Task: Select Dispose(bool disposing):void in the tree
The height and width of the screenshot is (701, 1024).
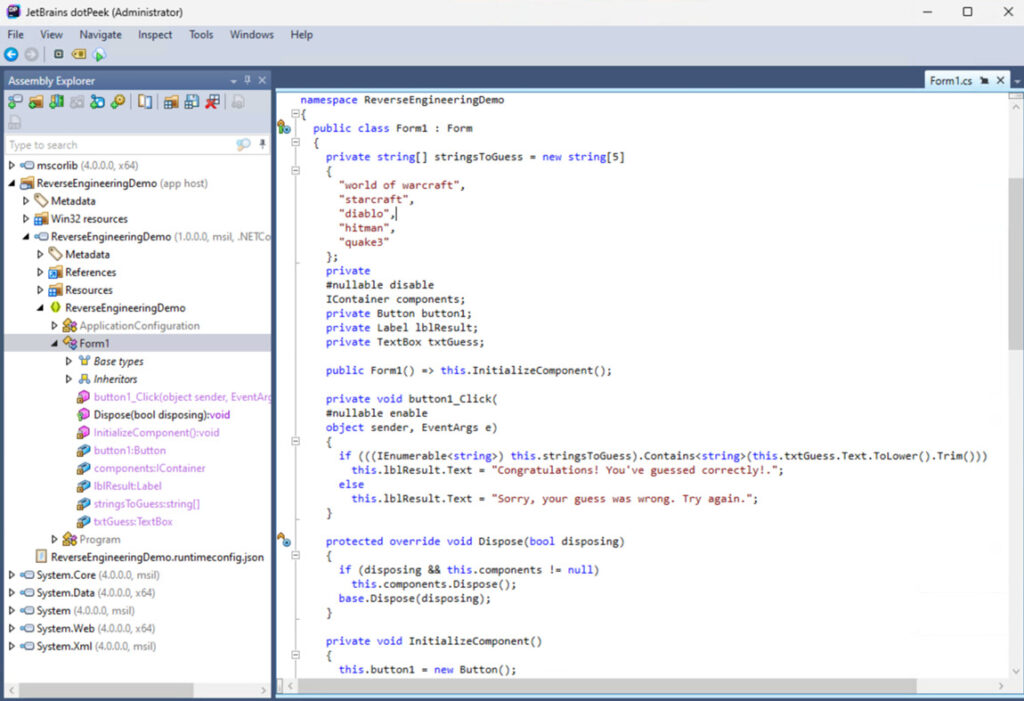Action: click(161, 414)
